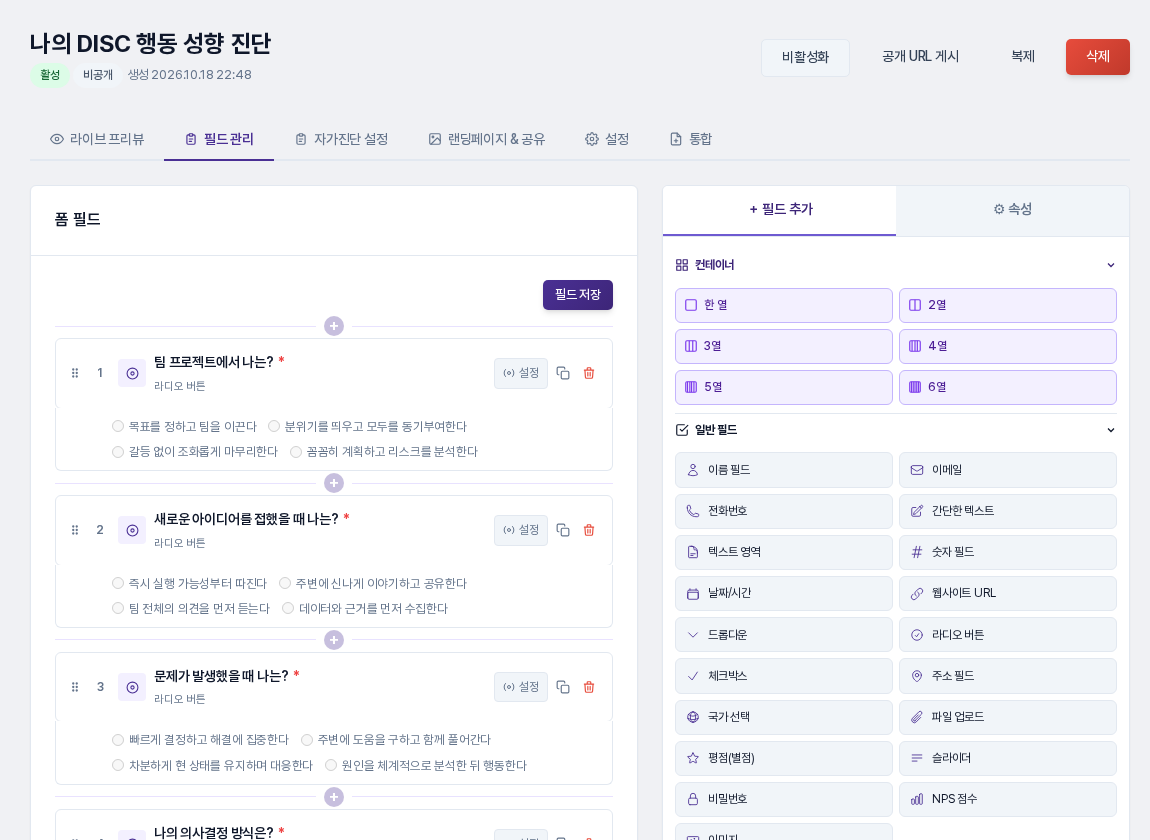Add a 6열 container

(x=1008, y=387)
